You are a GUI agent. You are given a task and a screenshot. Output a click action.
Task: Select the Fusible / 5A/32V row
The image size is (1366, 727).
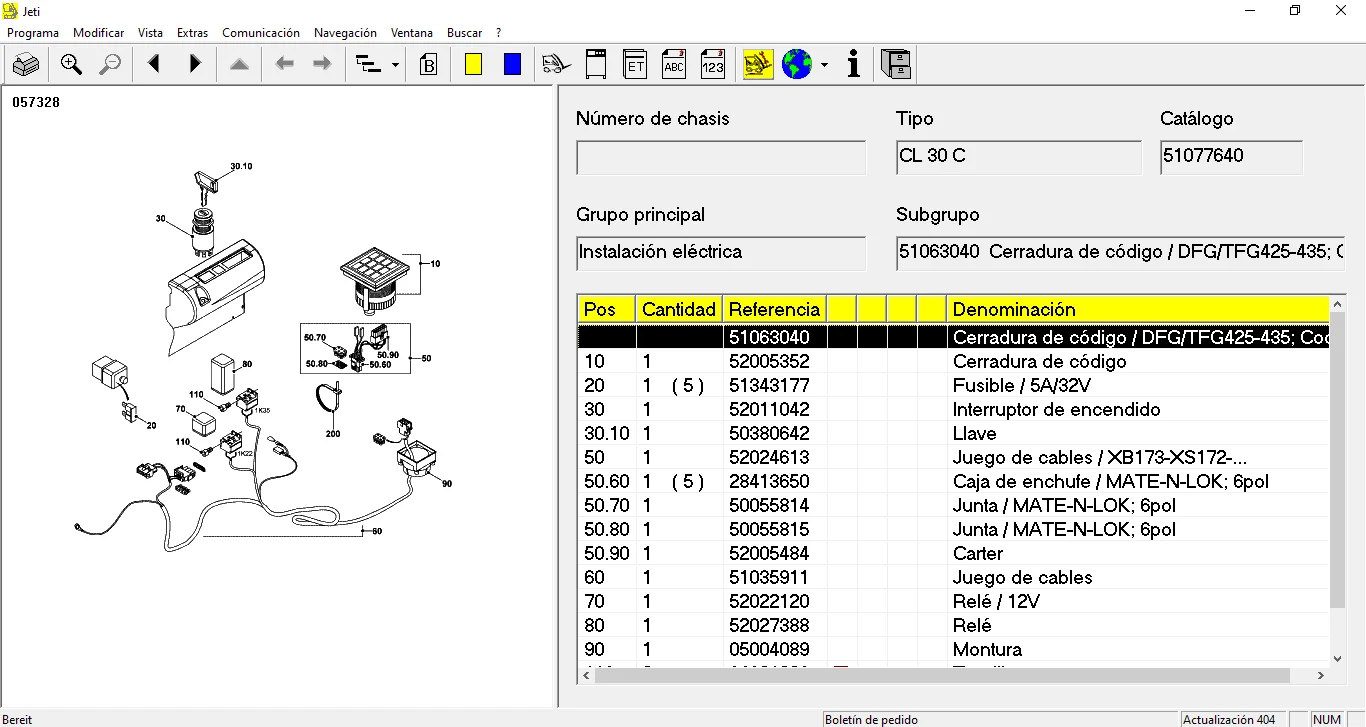tap(954, 385)
